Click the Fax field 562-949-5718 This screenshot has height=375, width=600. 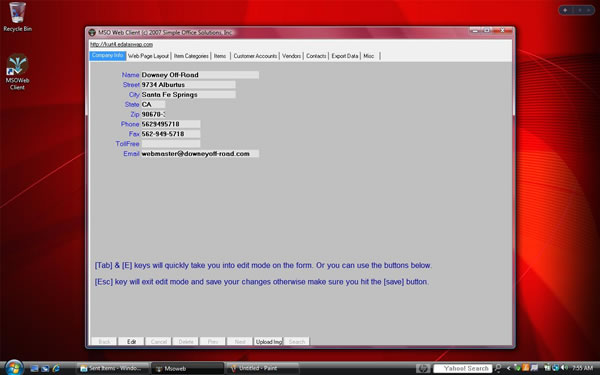click(x=170, y=134)
